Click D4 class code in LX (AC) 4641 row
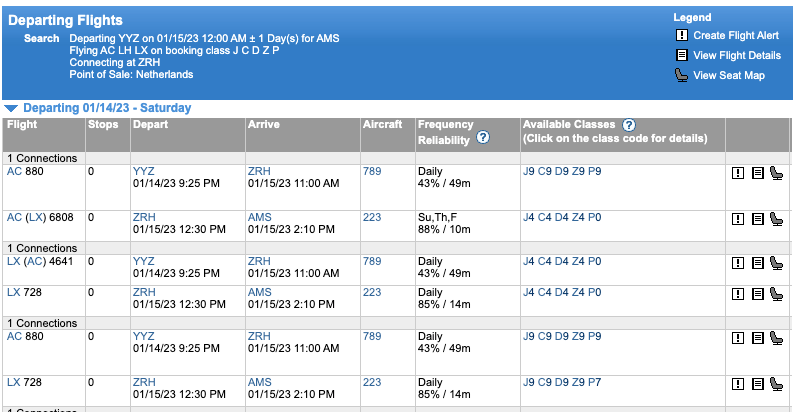The image size is (793, 412). (561, 261)
